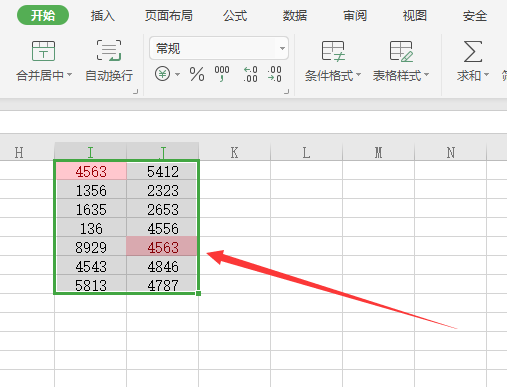This screenshot has height=387, width=507.
Task: Select cell containing 1635
Action: pyautogui.click(x=91, y=209)
